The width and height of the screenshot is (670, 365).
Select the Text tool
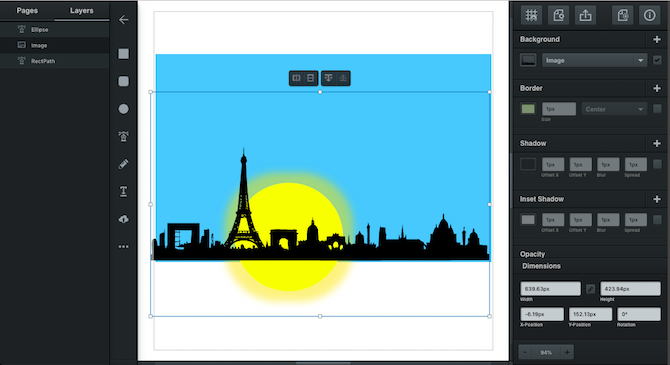(x=123, y=191)
